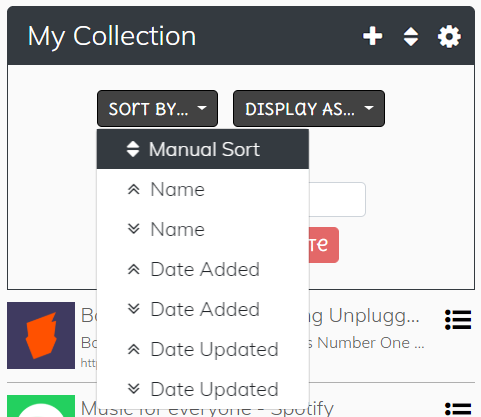Open the SORT BY... dropdown
The image size is (481, 417).
(157, 108)
